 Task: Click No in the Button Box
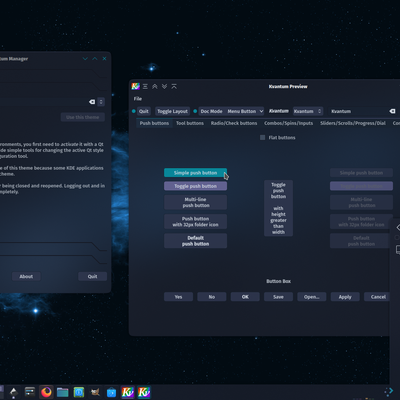coord(212,297)
